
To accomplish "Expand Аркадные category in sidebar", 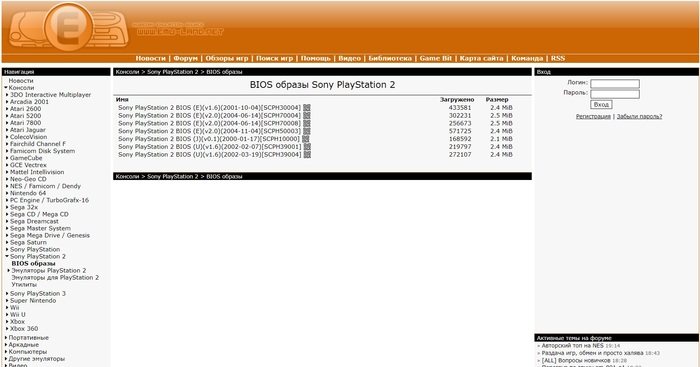I will 6,345.
